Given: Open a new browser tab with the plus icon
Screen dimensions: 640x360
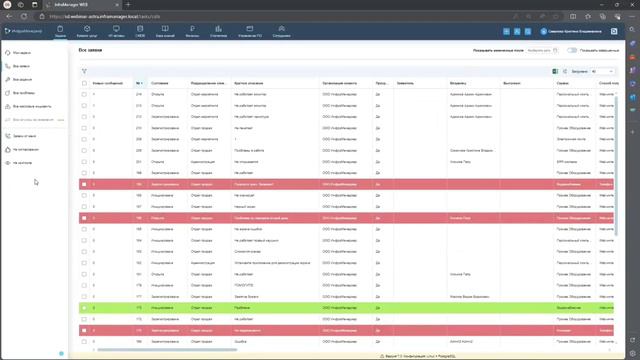Looking at the screenshot, I should pyautogui.click(x=128, y=4).
